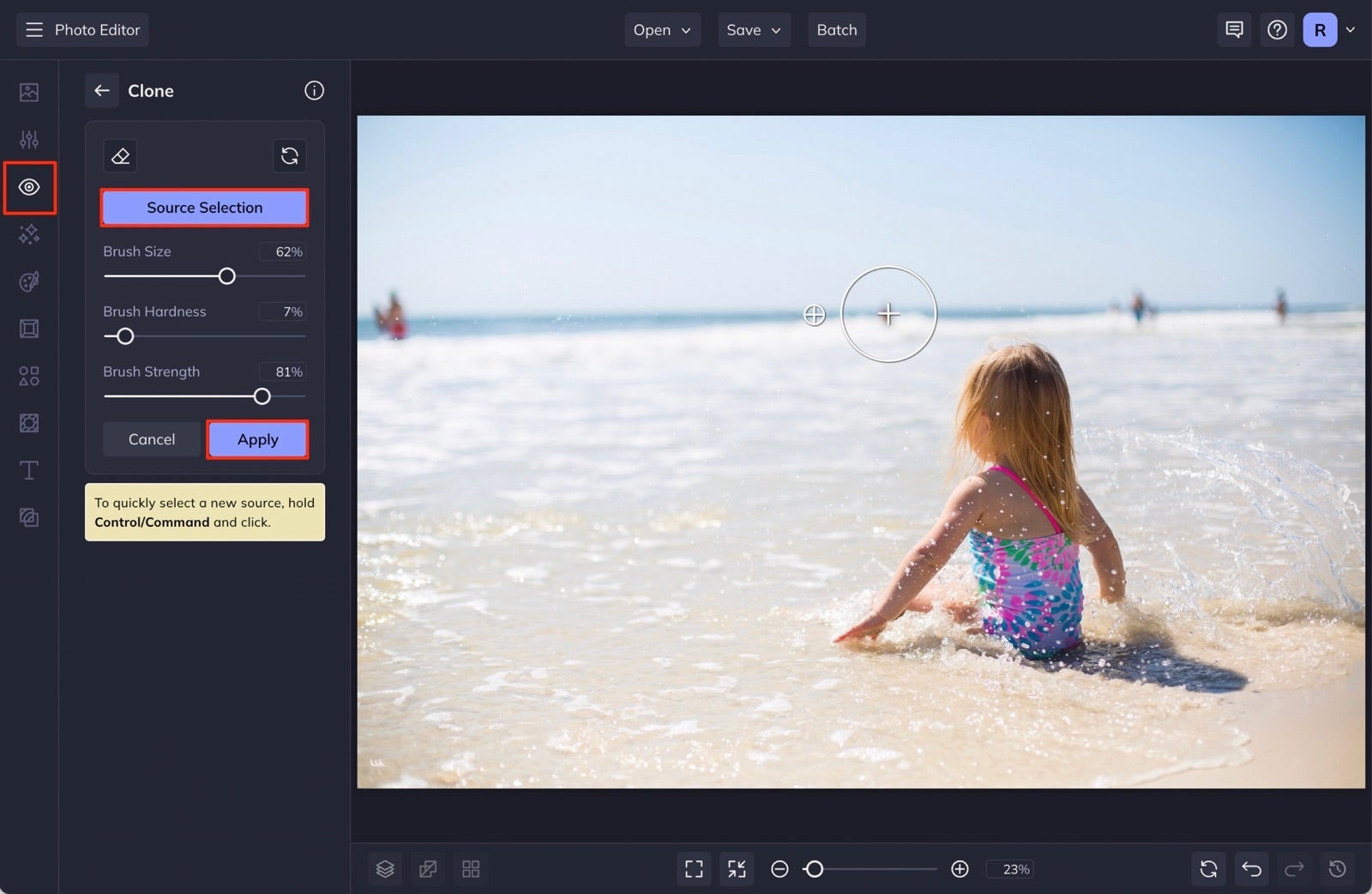Open the Retouch eye tool in sidebar
Image resolution: width=1372 pixels, height=894 pixels.
(x=29, y=187)
